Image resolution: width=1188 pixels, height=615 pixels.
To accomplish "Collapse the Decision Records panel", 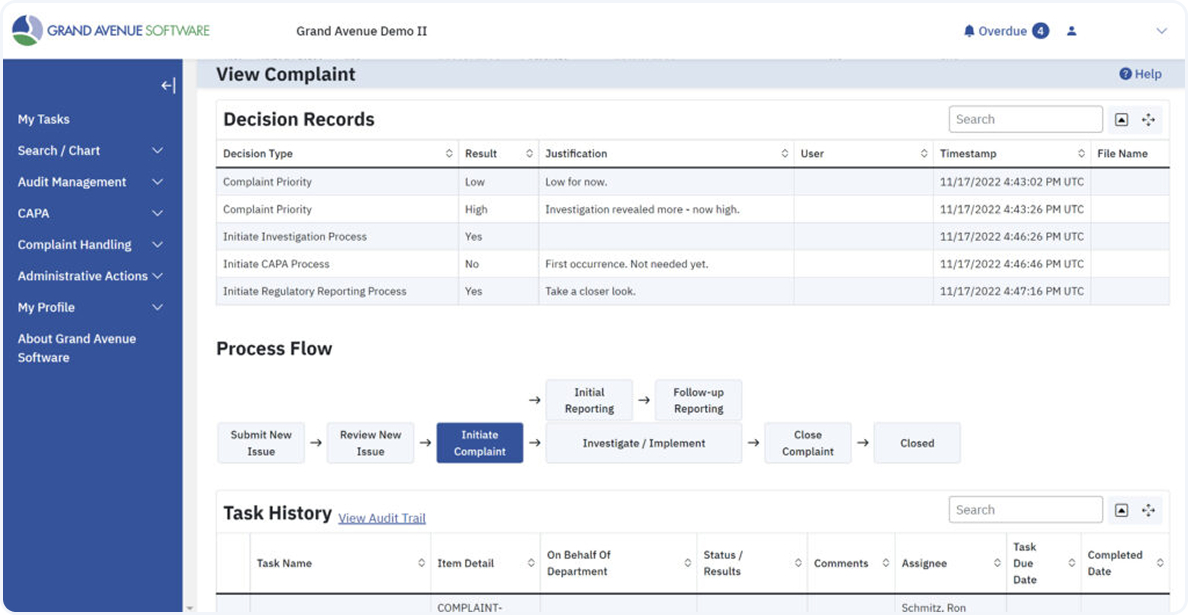I will click(1121, 119).
